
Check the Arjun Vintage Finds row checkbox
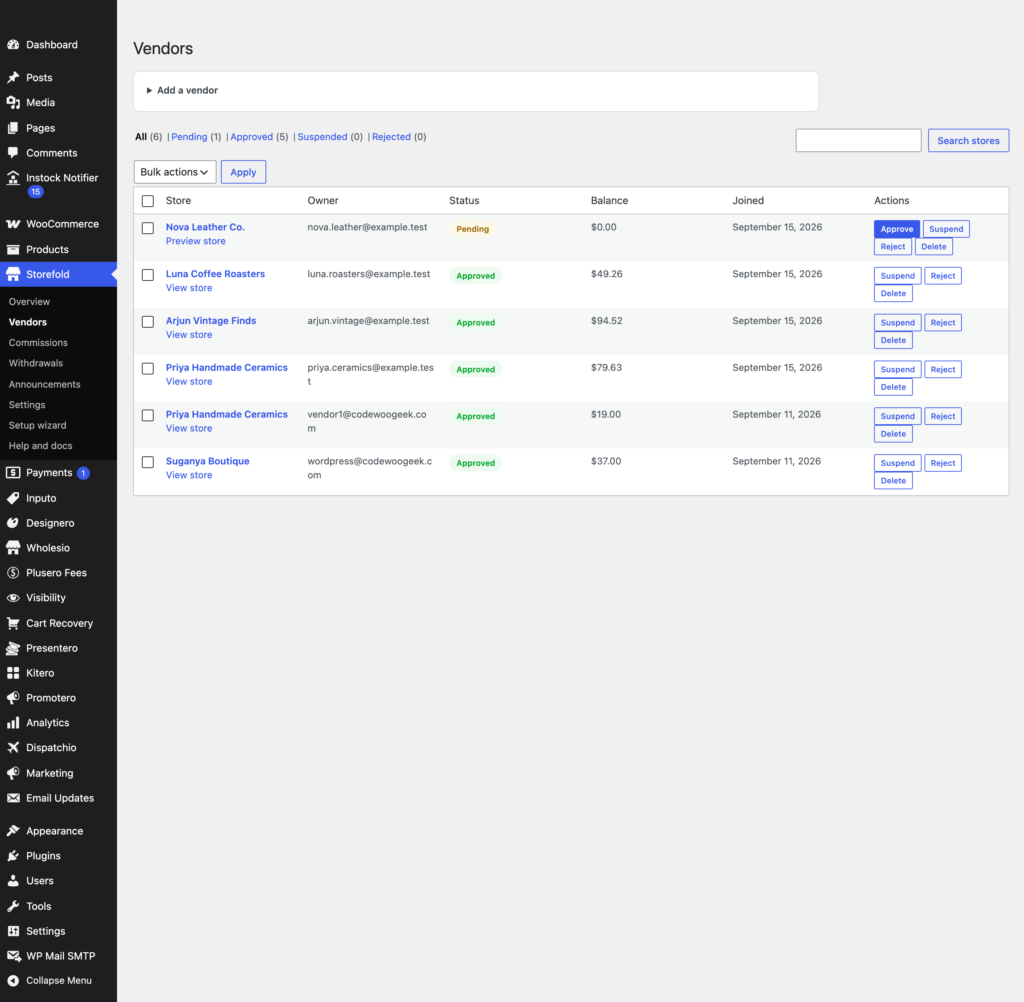click(148, 322)
